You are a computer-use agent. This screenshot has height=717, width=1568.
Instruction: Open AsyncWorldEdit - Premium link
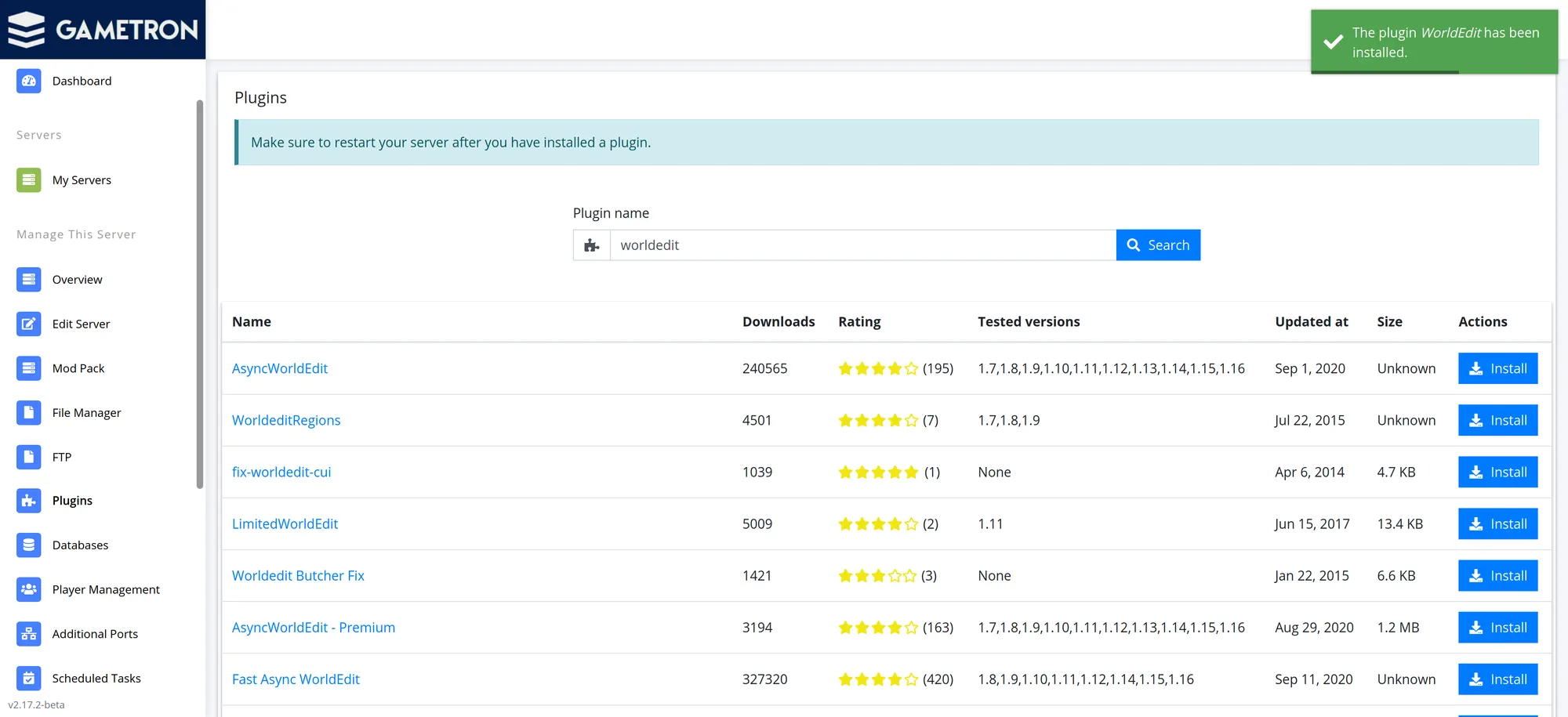click(314, 627)
